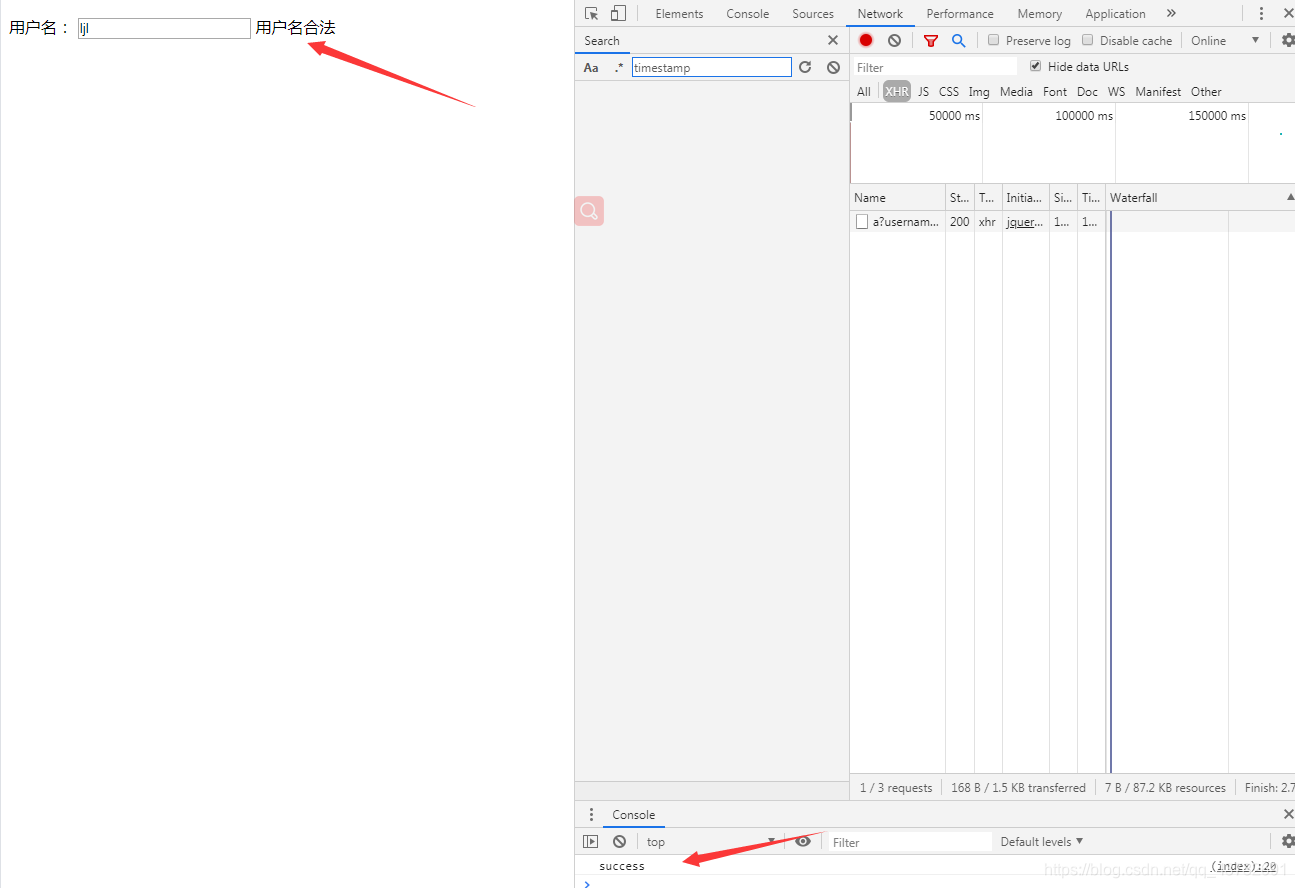
Task: Click the console live expression eye icon
Action: 803,841
